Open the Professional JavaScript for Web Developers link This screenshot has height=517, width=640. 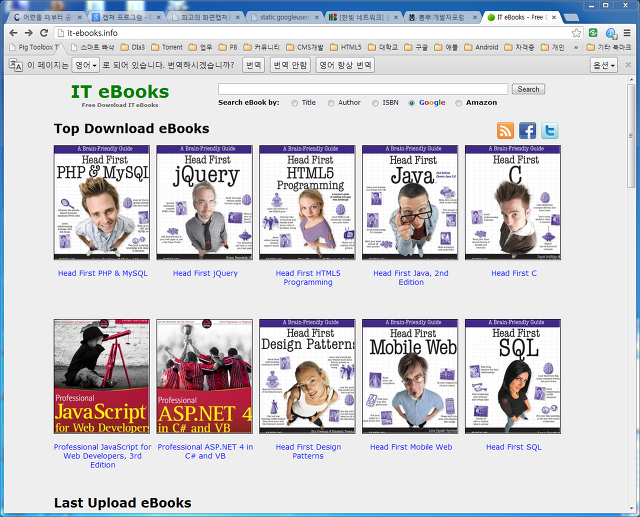pyautogui.click(x=102, y=456)
